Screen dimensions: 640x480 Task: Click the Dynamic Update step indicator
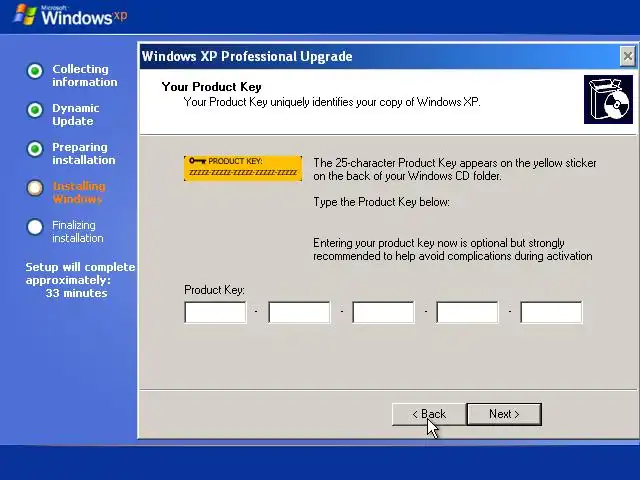35,110
